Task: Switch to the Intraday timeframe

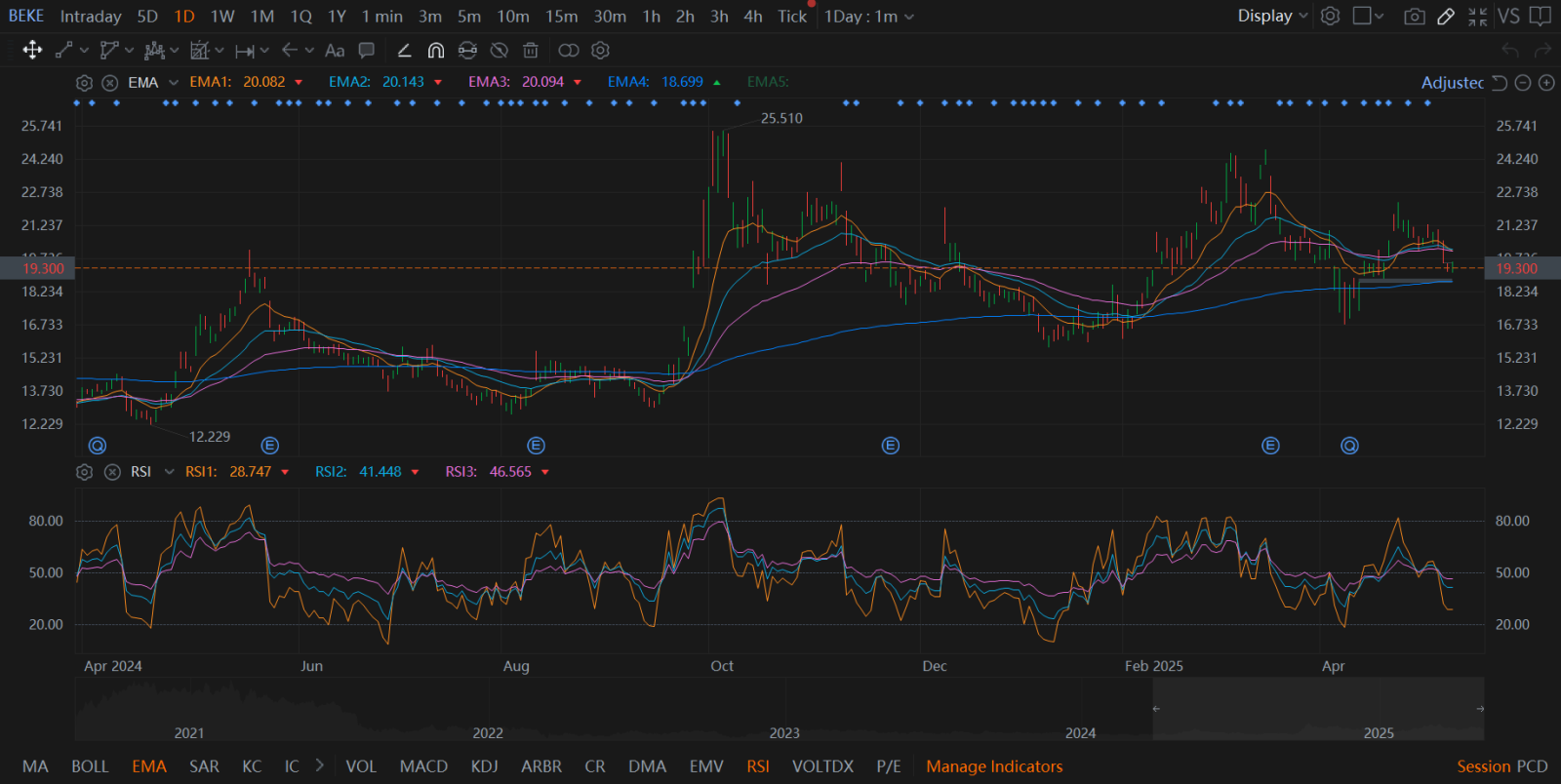Action: [x=91, y=16]
